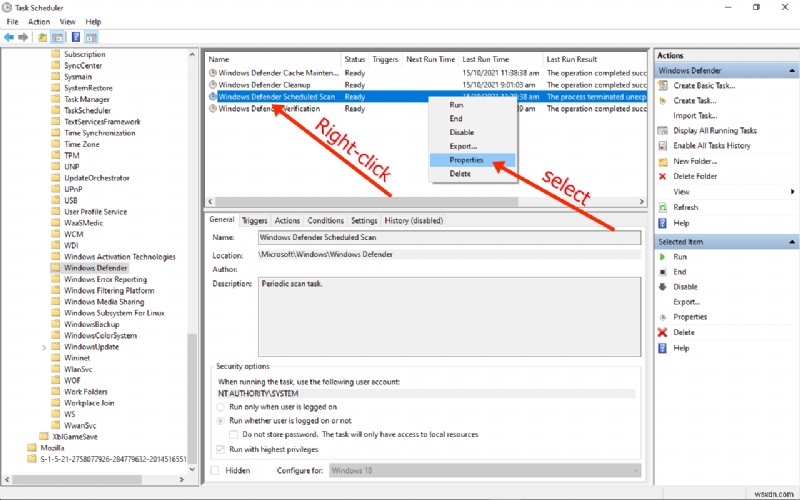Click the New Folder icon in Actions
This screenshot has width=800, height=500.
point(663,162)
